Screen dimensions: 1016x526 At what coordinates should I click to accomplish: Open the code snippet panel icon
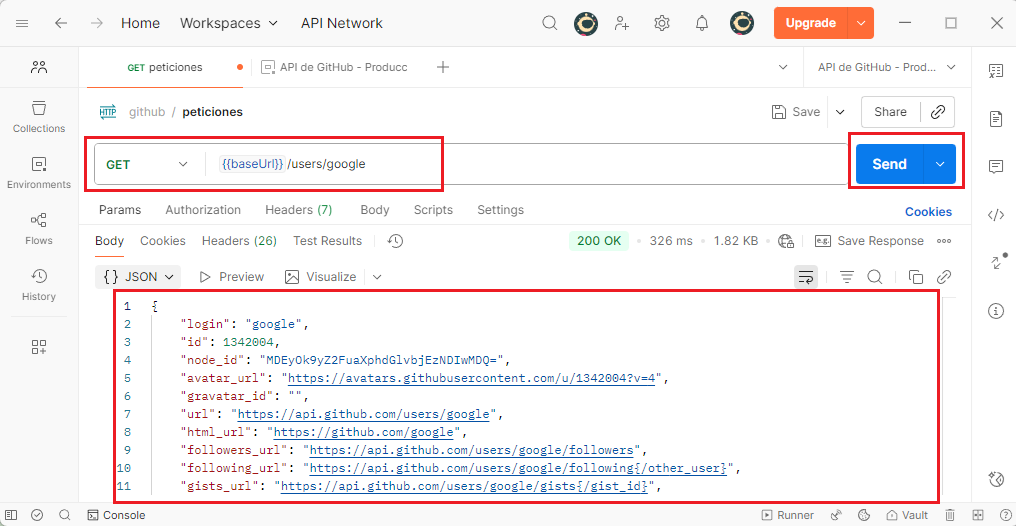tap(995, 214)
